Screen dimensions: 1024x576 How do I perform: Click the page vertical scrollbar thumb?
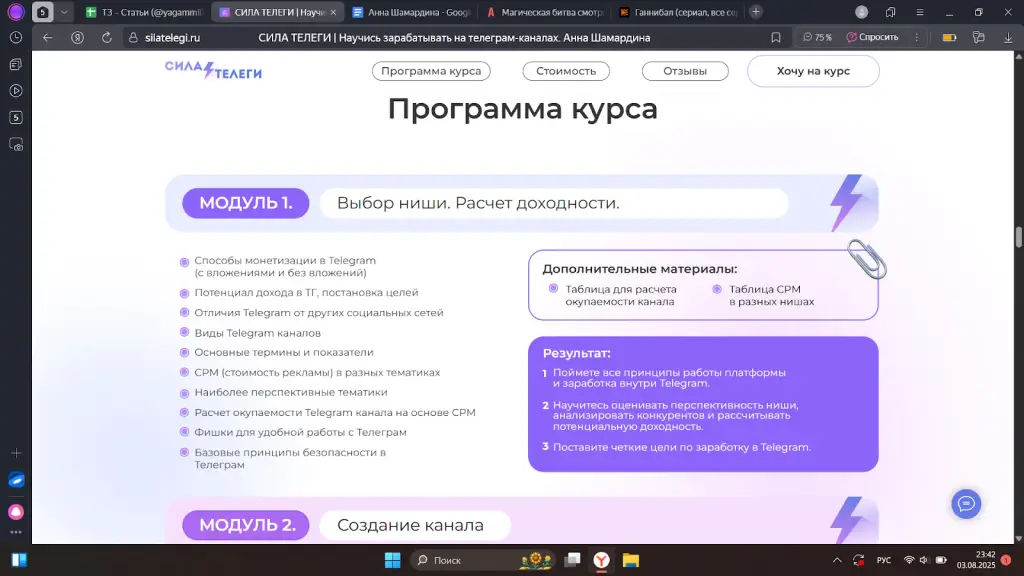click(x=1018, y=236)
